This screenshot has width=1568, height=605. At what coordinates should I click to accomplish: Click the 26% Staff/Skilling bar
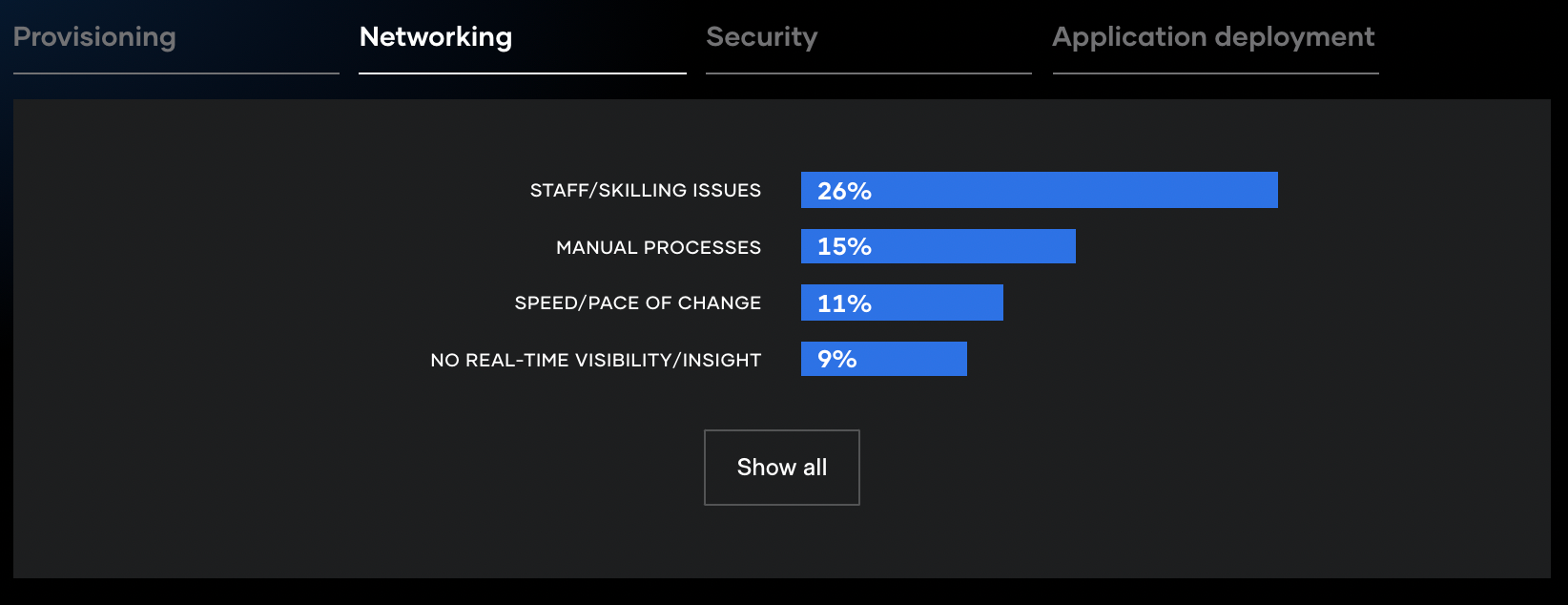click(x=1040, y=190)
